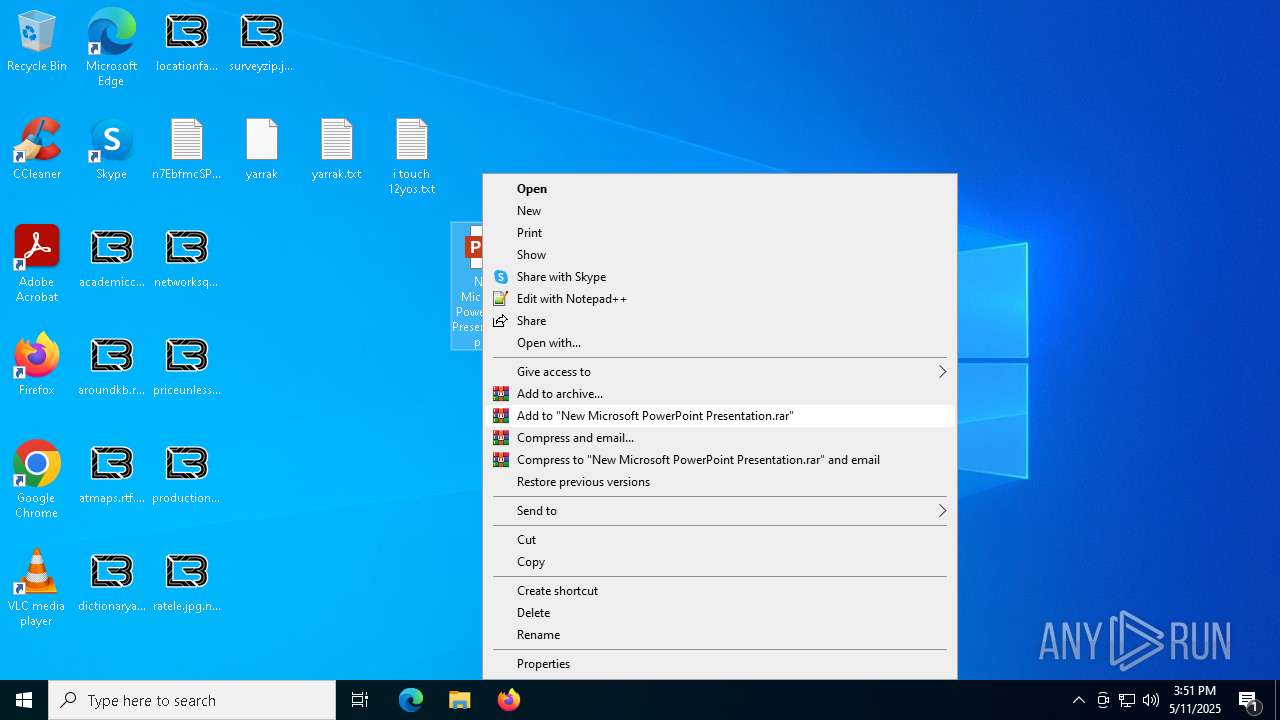The height and width of the screenshot is (720, 1280).
Task: Expand the Give access to submenu
Action: [x=719, y=372]
